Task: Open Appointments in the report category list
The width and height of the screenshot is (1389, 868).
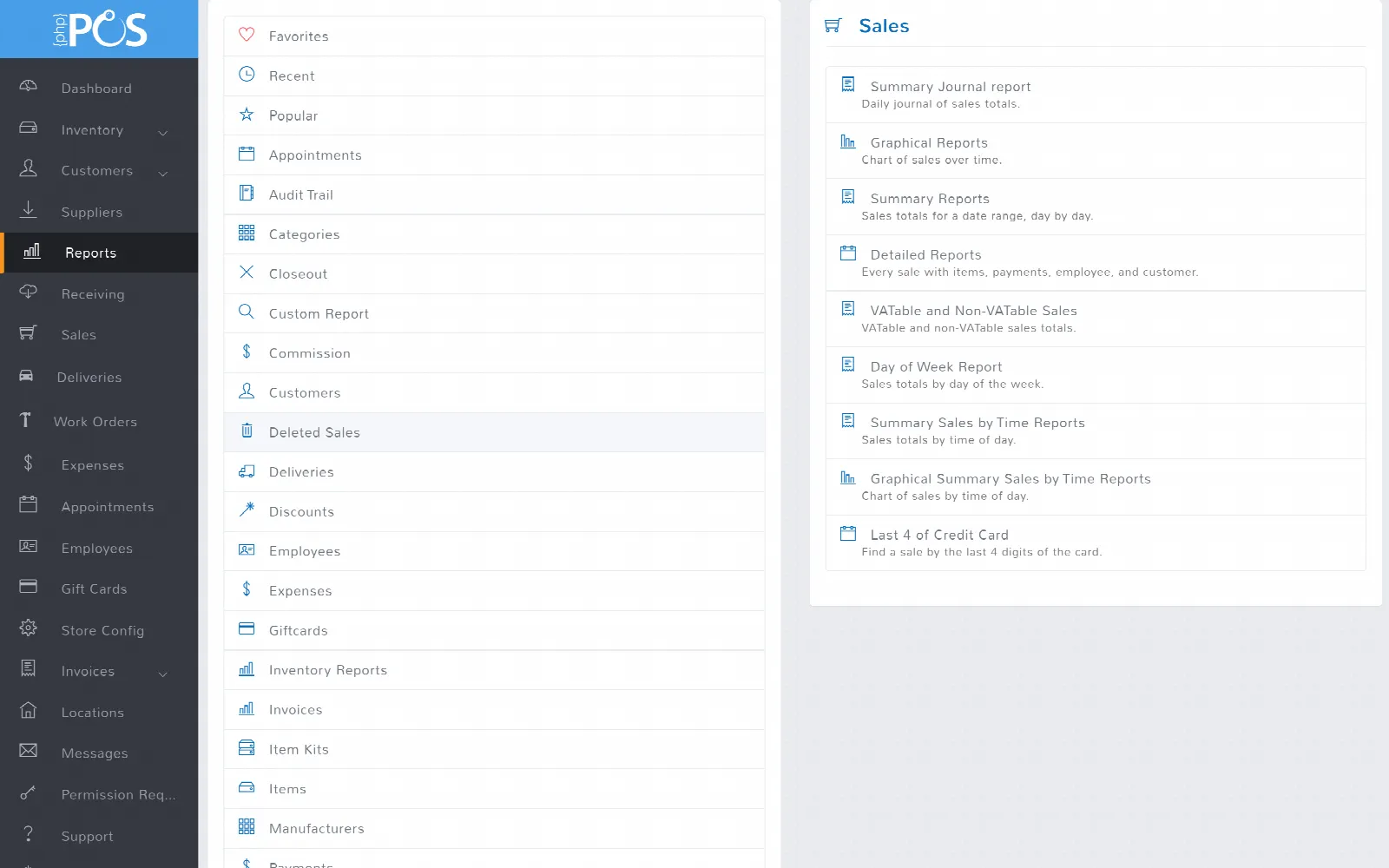Action: [494, 155]
